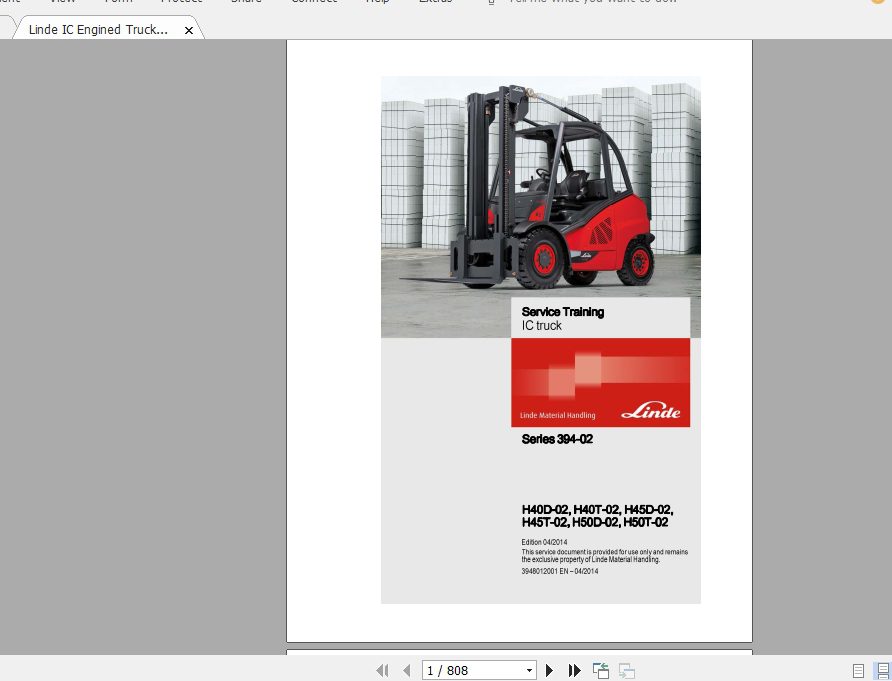Close the Linde IC Engined Truck tab
Screen dimensions: 892x681
click(x=189, y=31)
